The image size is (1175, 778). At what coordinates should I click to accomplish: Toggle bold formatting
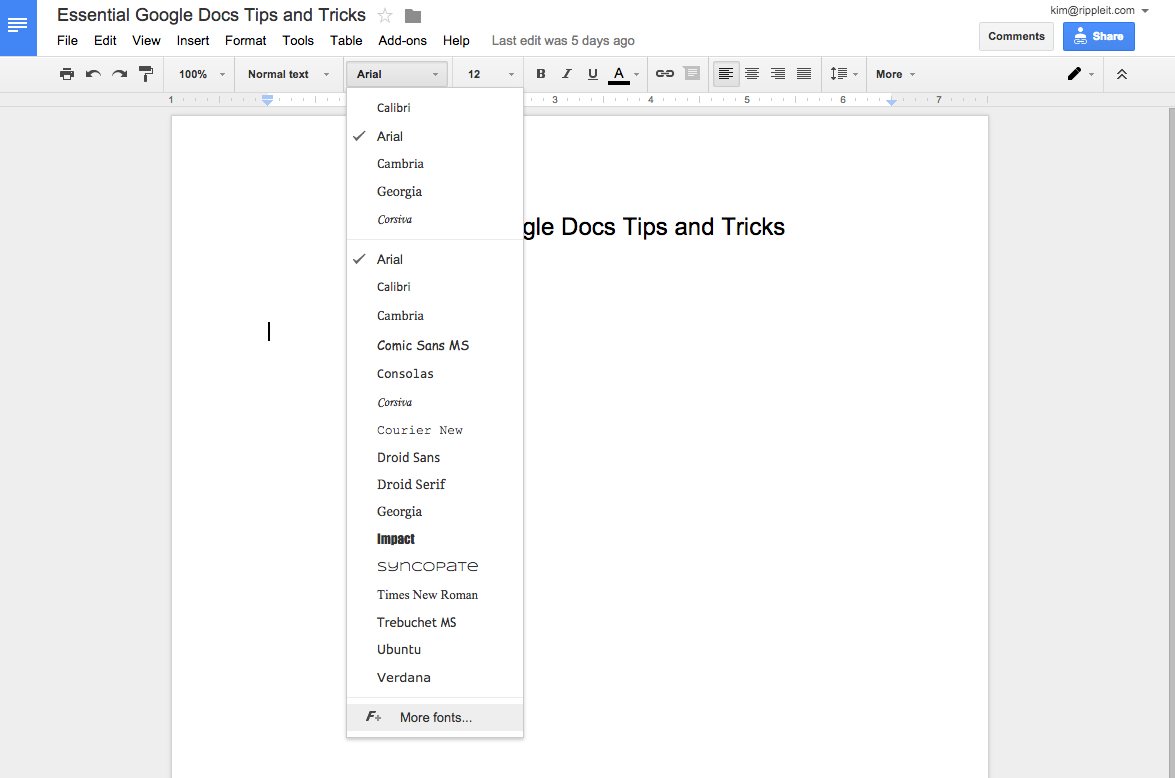540,74
